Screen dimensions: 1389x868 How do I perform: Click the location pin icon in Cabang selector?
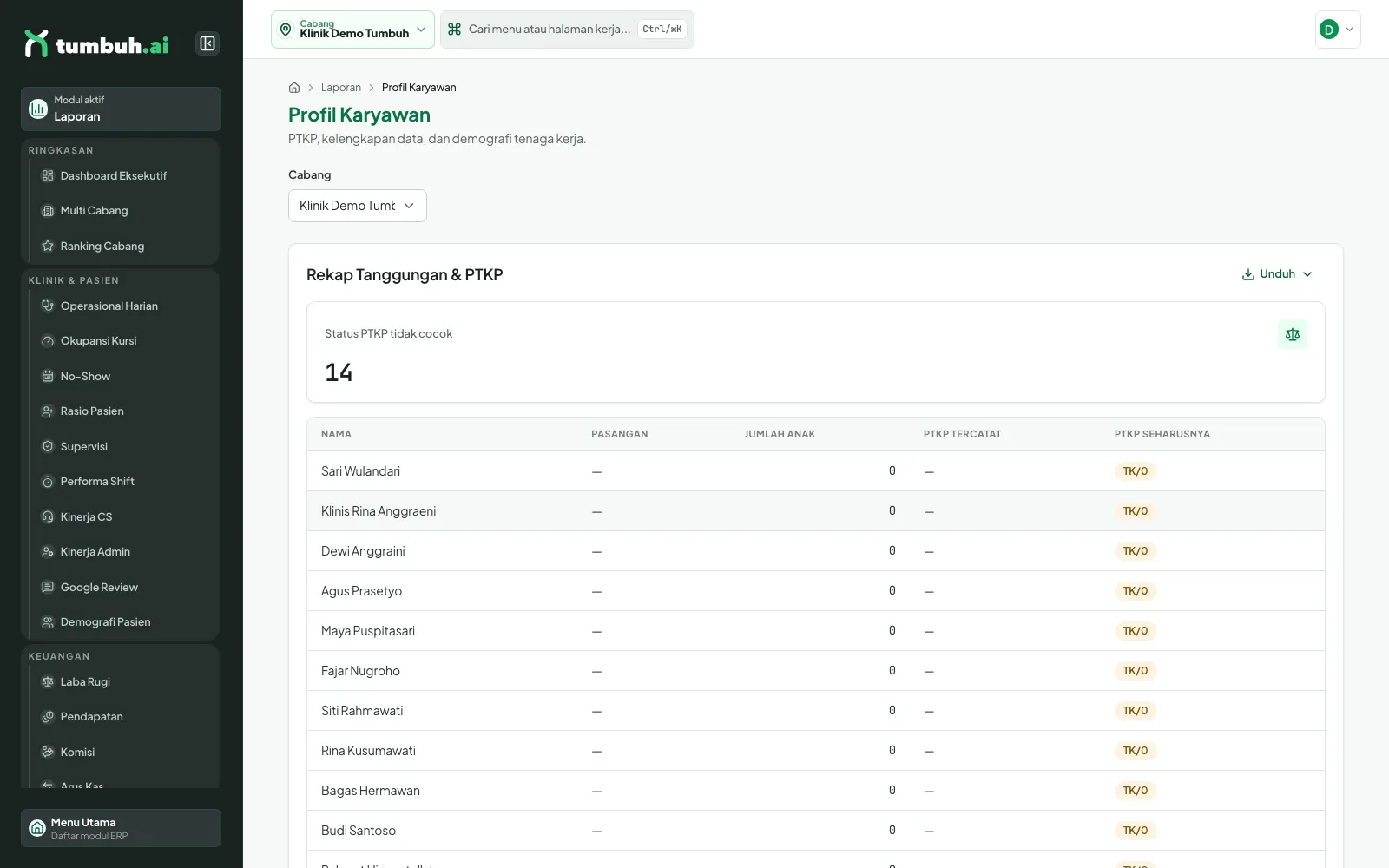(286, 30)
